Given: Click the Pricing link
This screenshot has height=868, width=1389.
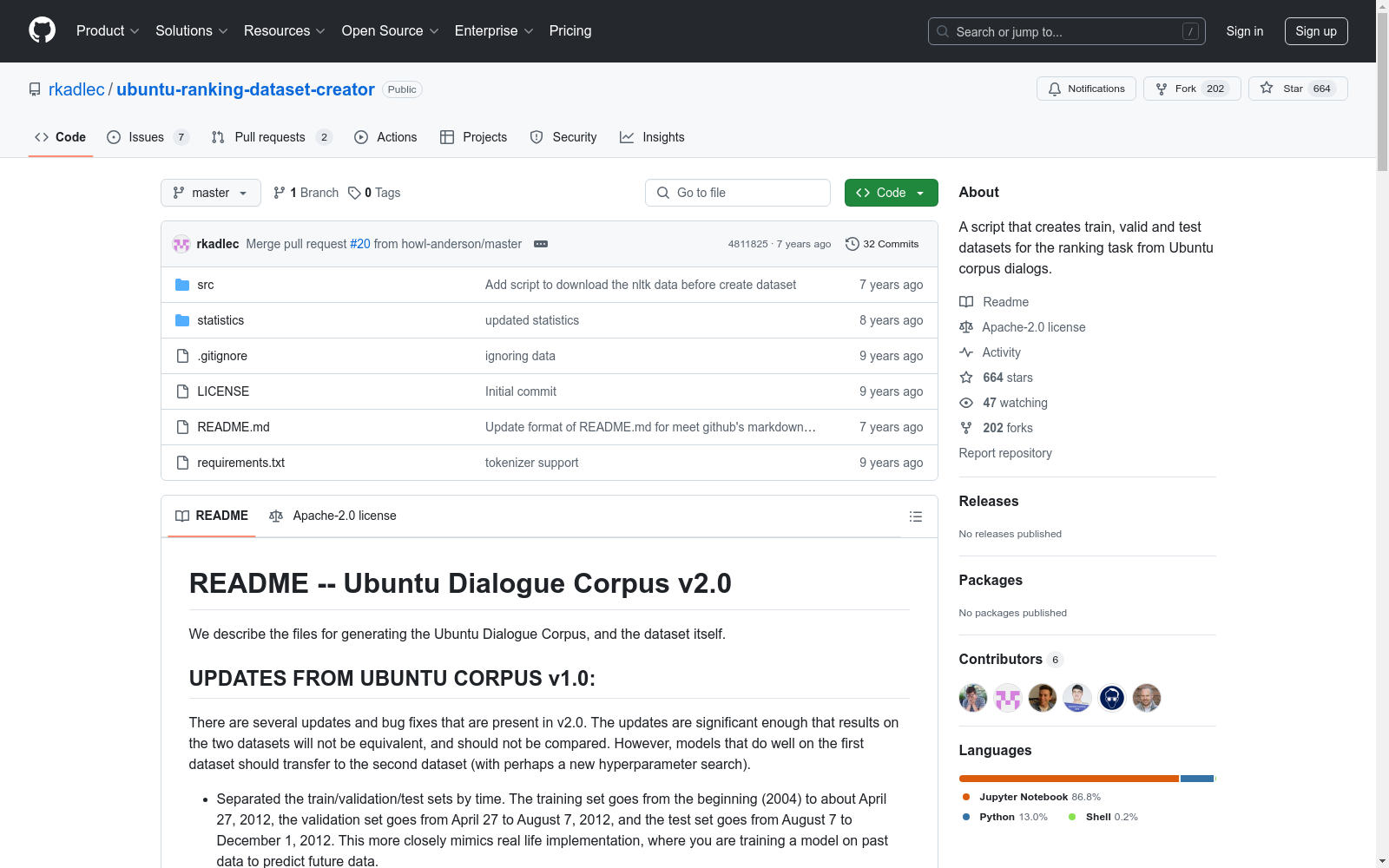Looking at the screenshot, I should point(570,31).
